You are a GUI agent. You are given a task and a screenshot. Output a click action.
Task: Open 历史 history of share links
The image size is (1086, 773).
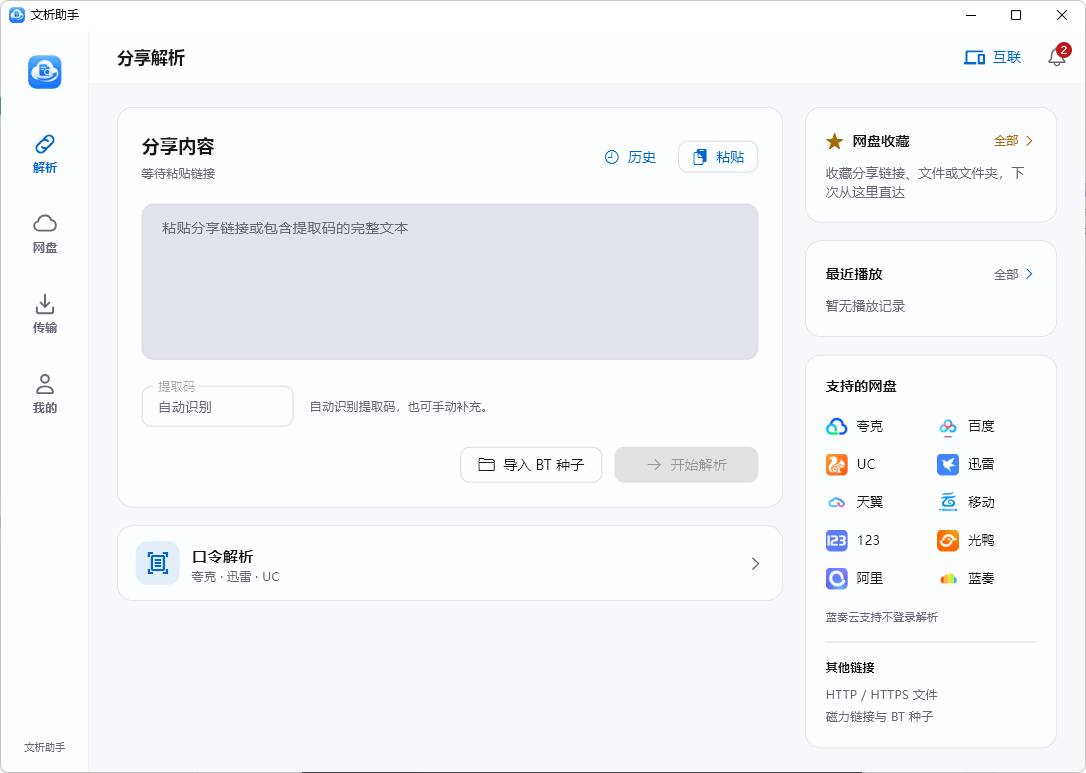pyautogui.click(x=630, y=157)
